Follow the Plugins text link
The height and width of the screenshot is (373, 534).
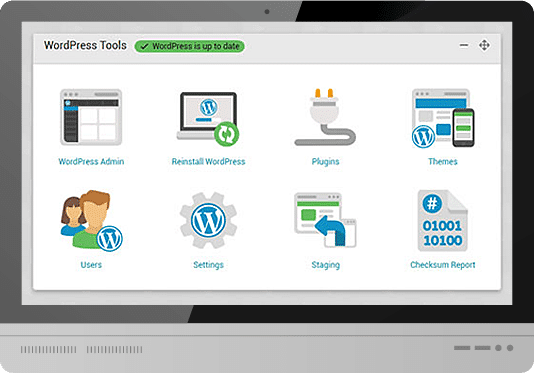325,162
